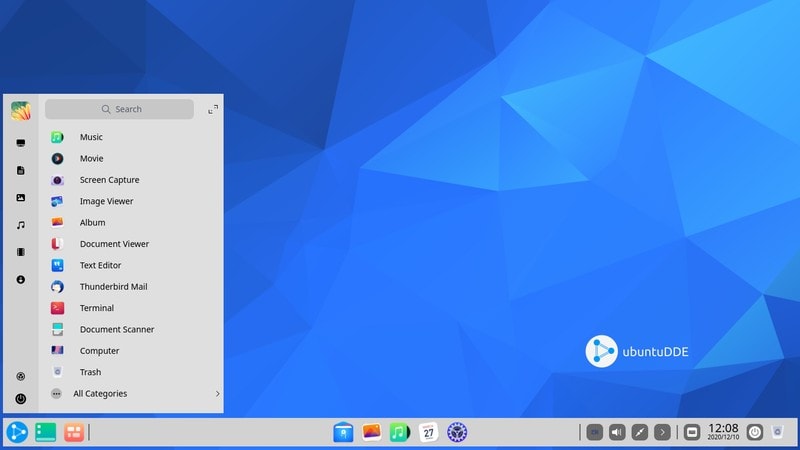Open Screen Capture from the app list
The image size is (800, 450).
pos(131,180)
